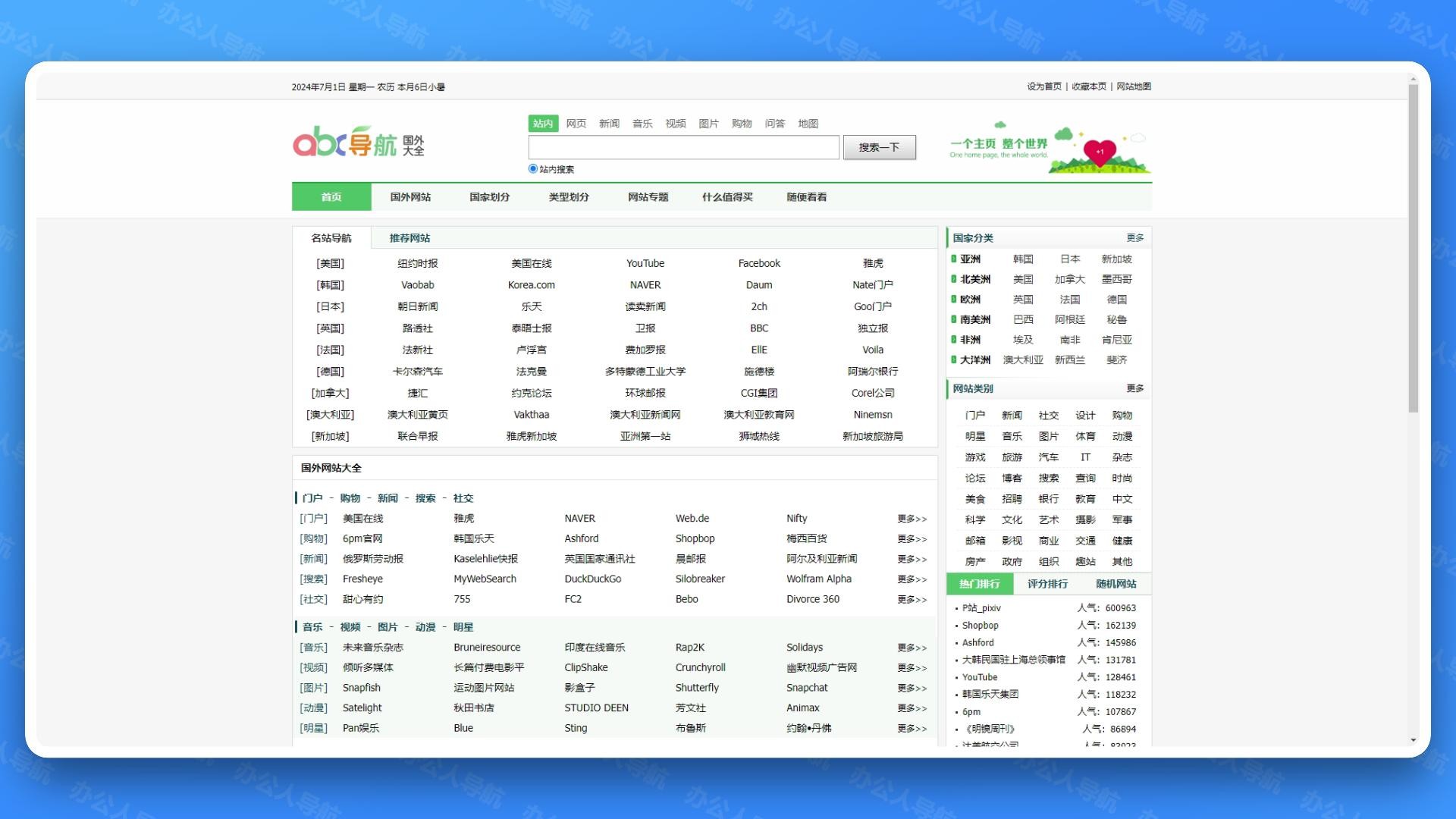This screenshot has width=1456, height=819.
Task: Click the green icon beside 北美洲
Action: 954,279
